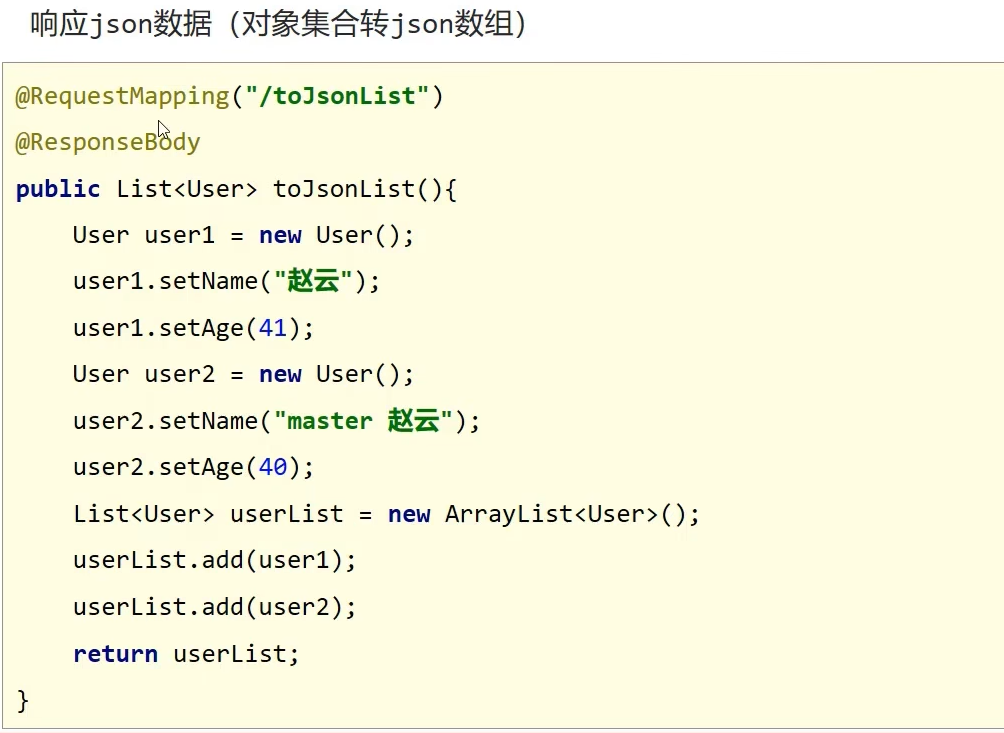This screenshot has height=733, width=1004.
Task: Click the number 41 in setAge
Action: (x=273, y=327)
